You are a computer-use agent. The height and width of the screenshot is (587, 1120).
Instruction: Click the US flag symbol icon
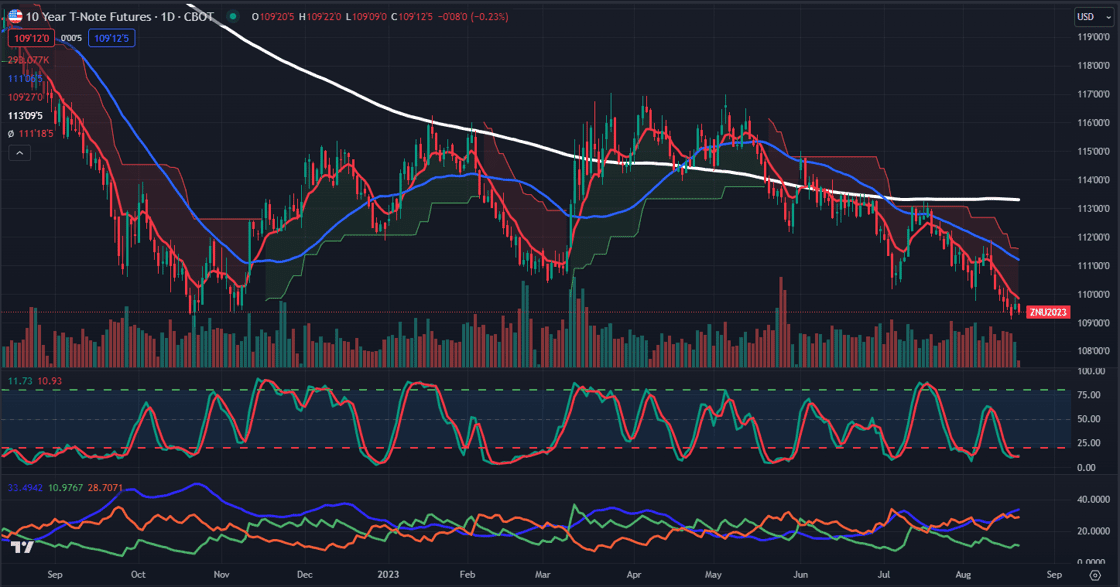click(x=15, y=16)
